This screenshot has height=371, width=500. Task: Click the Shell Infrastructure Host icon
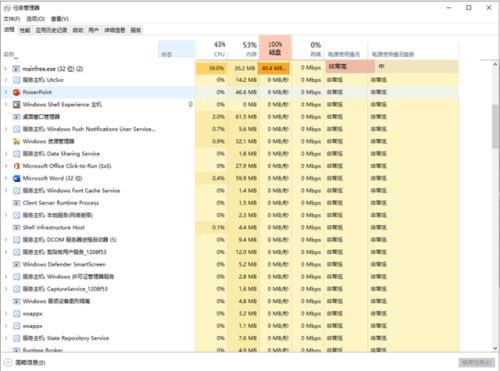16,228
